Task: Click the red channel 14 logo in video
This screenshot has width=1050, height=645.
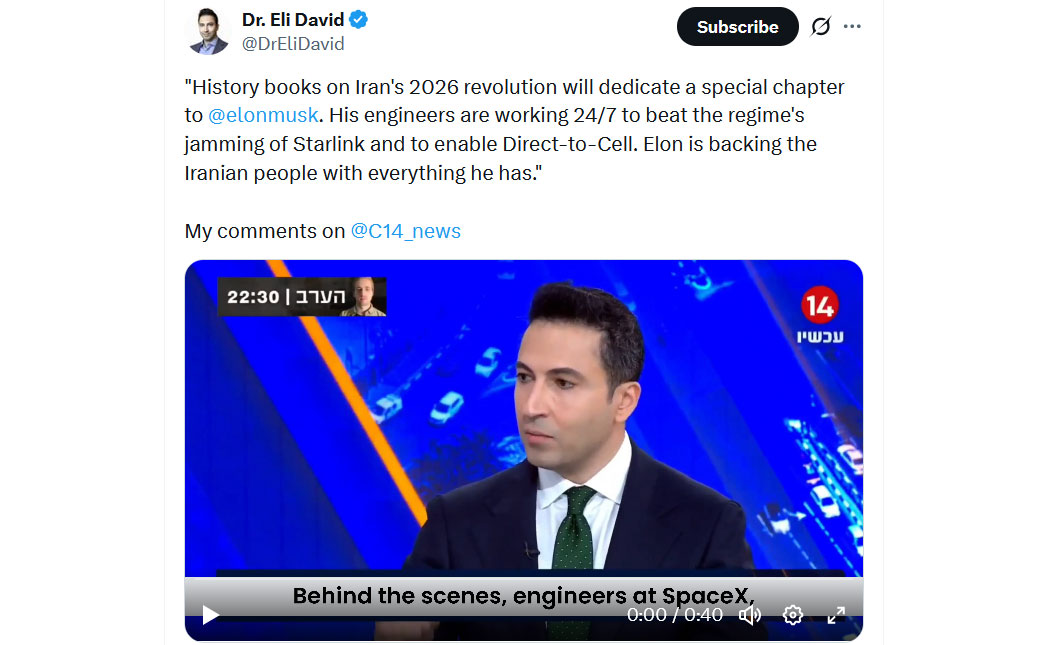Action: coord(820,306)
